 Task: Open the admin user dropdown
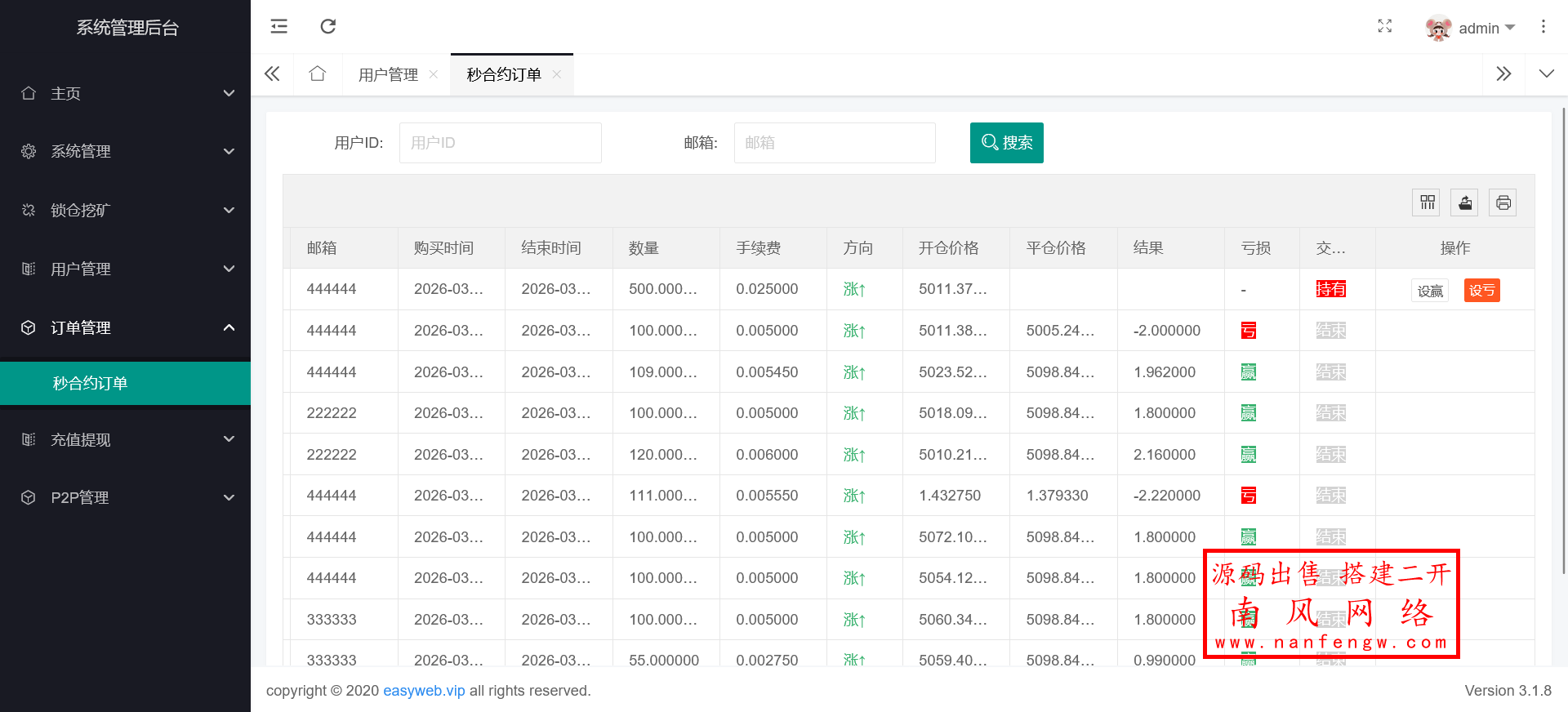click(x=1487, y=28)
